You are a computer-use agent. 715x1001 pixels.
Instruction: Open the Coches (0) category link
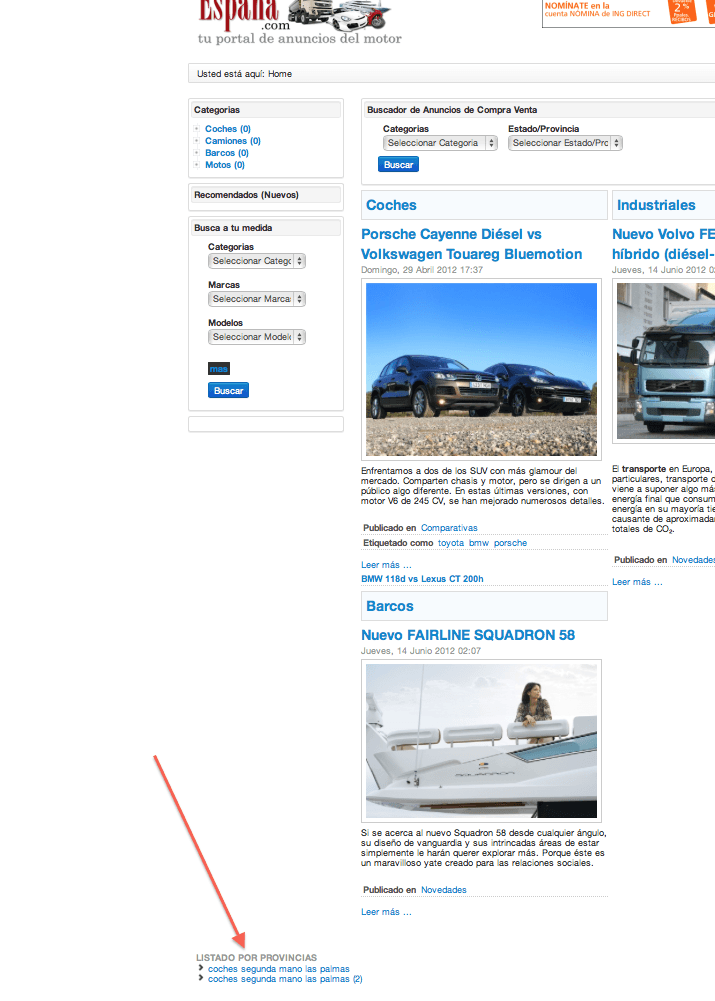tap(227, 129)
